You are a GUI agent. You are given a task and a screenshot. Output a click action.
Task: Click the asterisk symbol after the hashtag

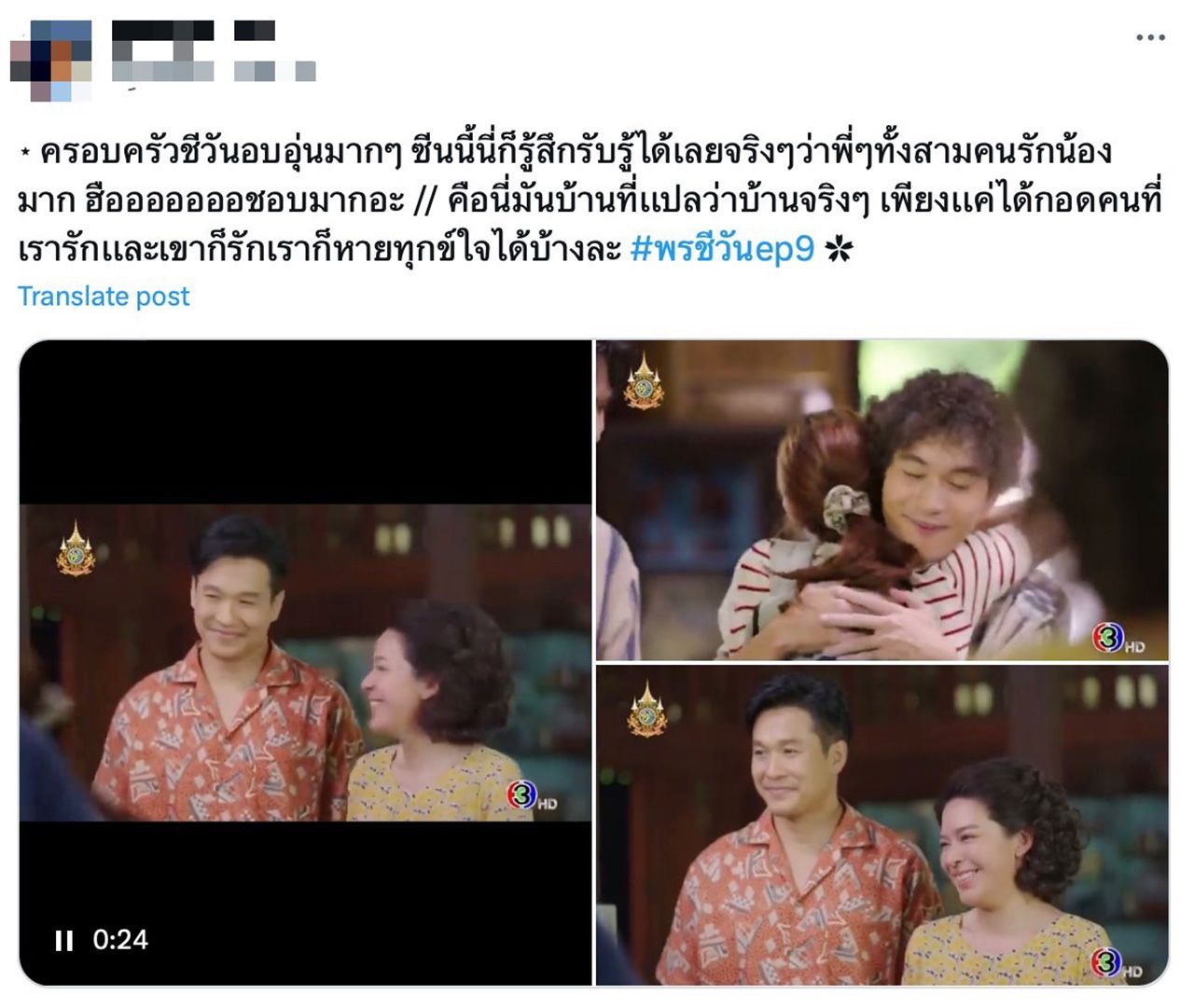click(x=839, y=249)
